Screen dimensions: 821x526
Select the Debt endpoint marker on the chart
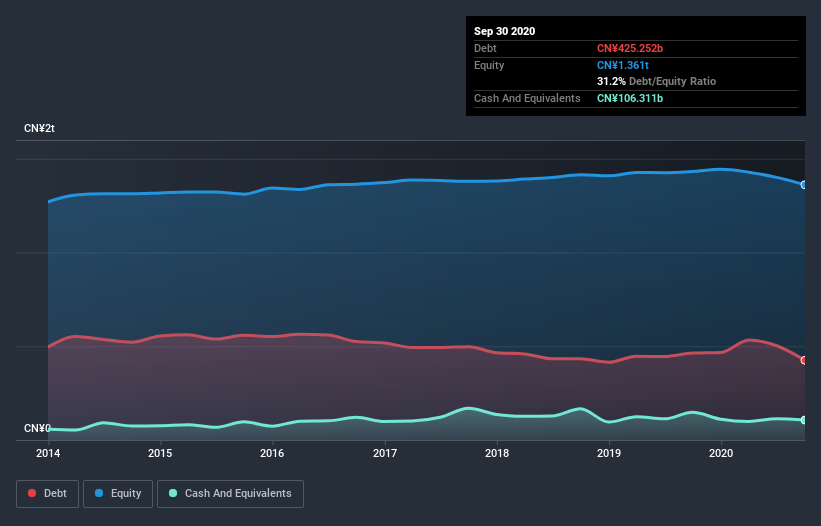tap(804, 360)
